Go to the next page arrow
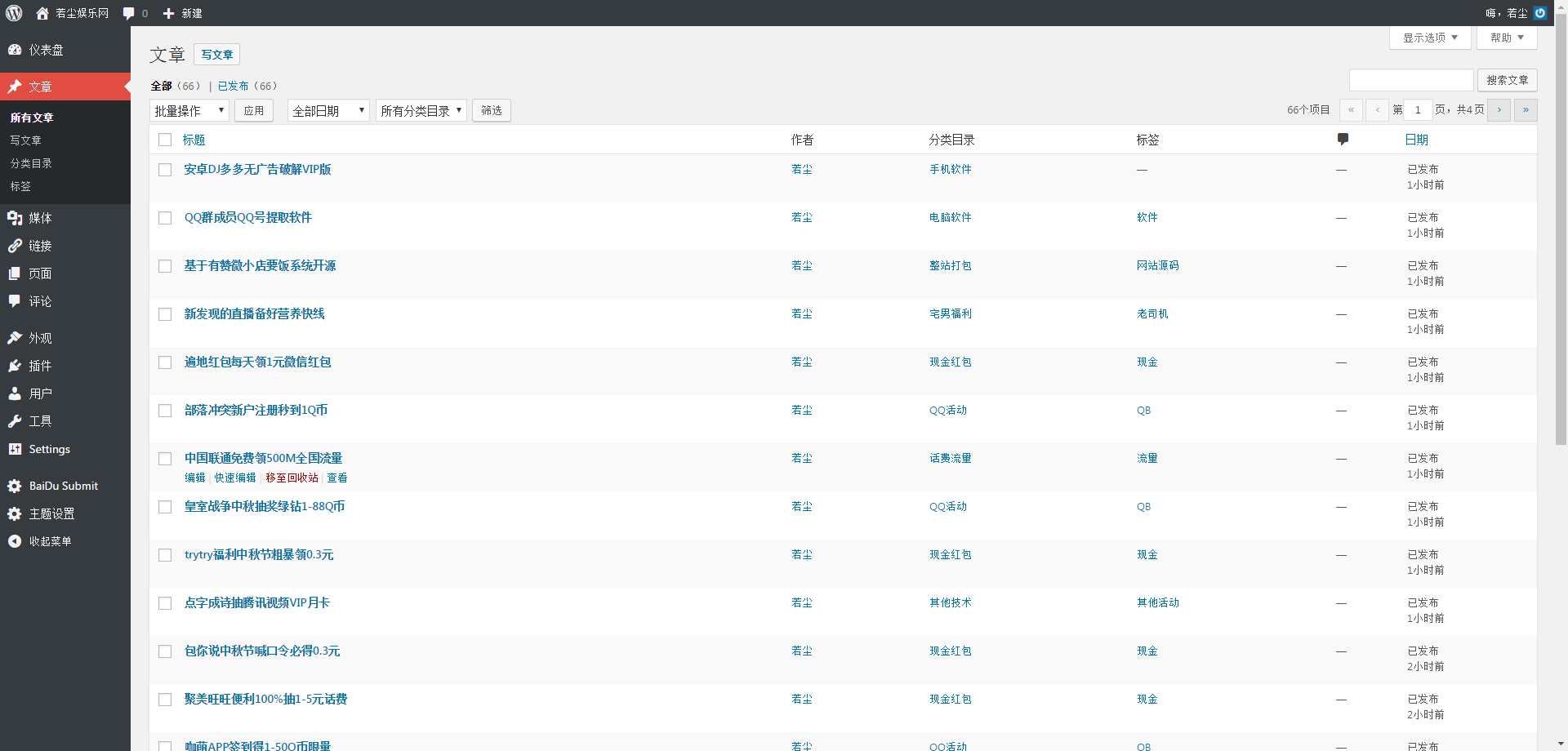The image size is (1568, 751). click(x=1499, y=110)
